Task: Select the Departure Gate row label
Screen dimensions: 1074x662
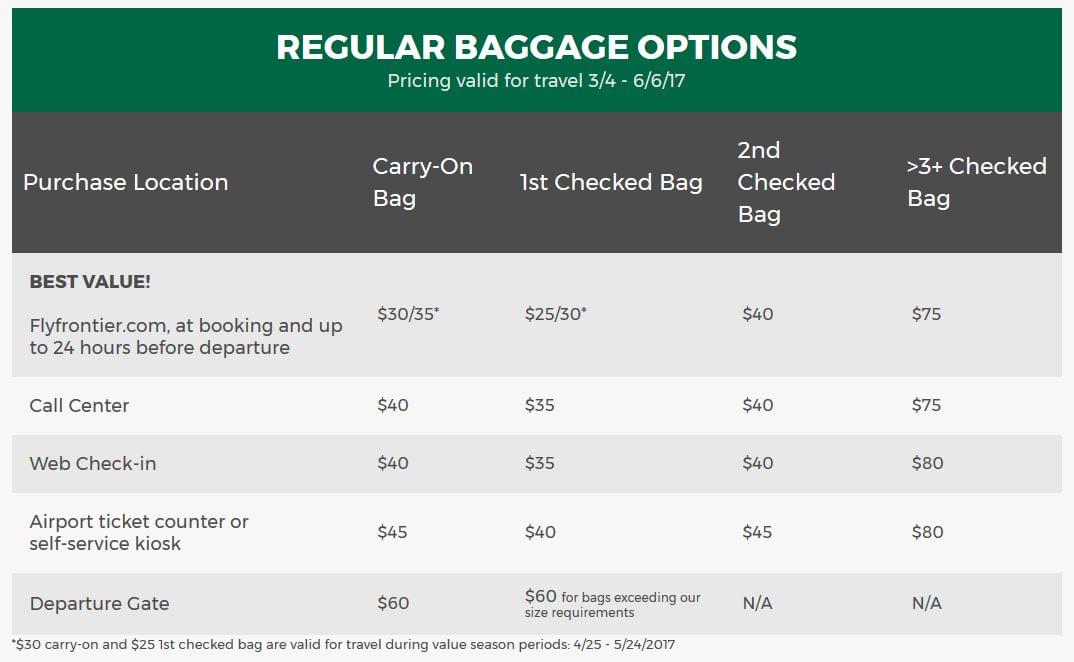Action: (x=99, y=604)
